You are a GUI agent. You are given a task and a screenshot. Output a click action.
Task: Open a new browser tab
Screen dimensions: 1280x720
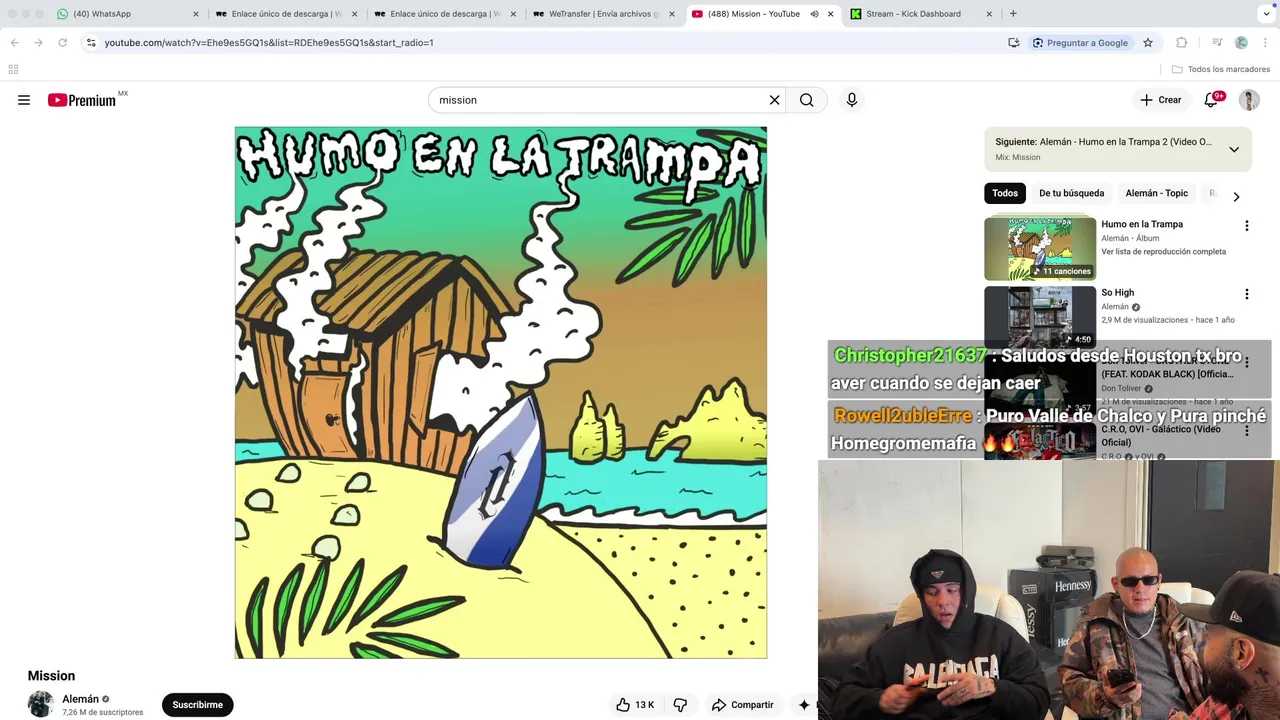[1013, 14]
